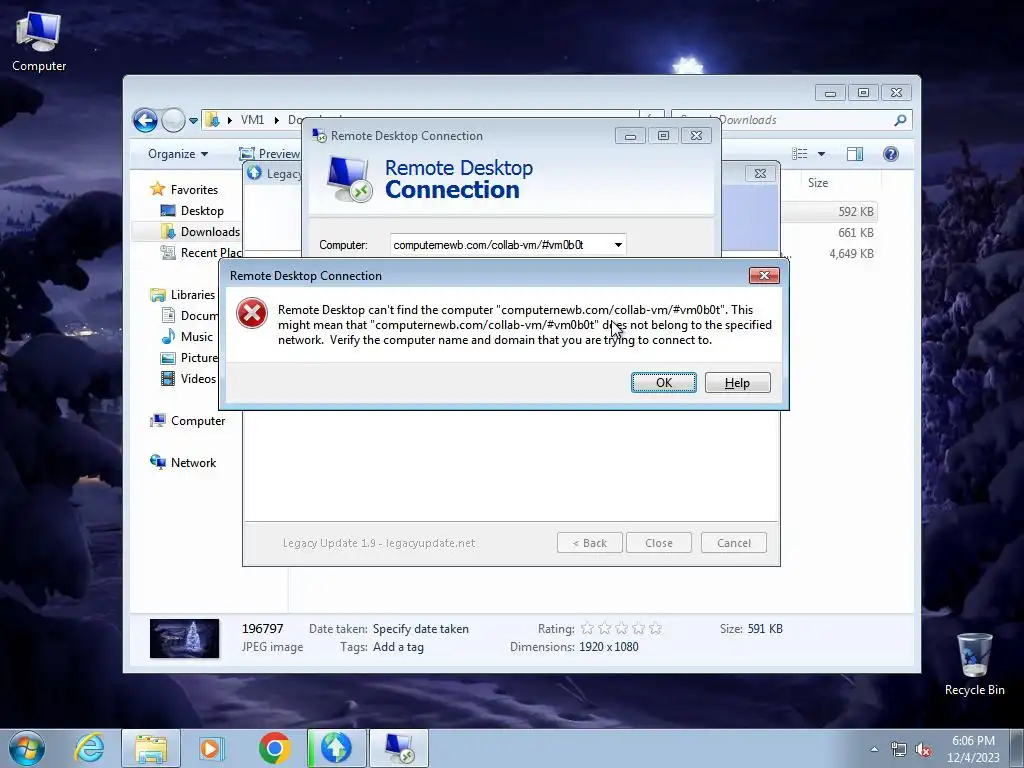Screen dimensions: 1024x768
Task: Click the search magnifier icon
Action: 901,120
